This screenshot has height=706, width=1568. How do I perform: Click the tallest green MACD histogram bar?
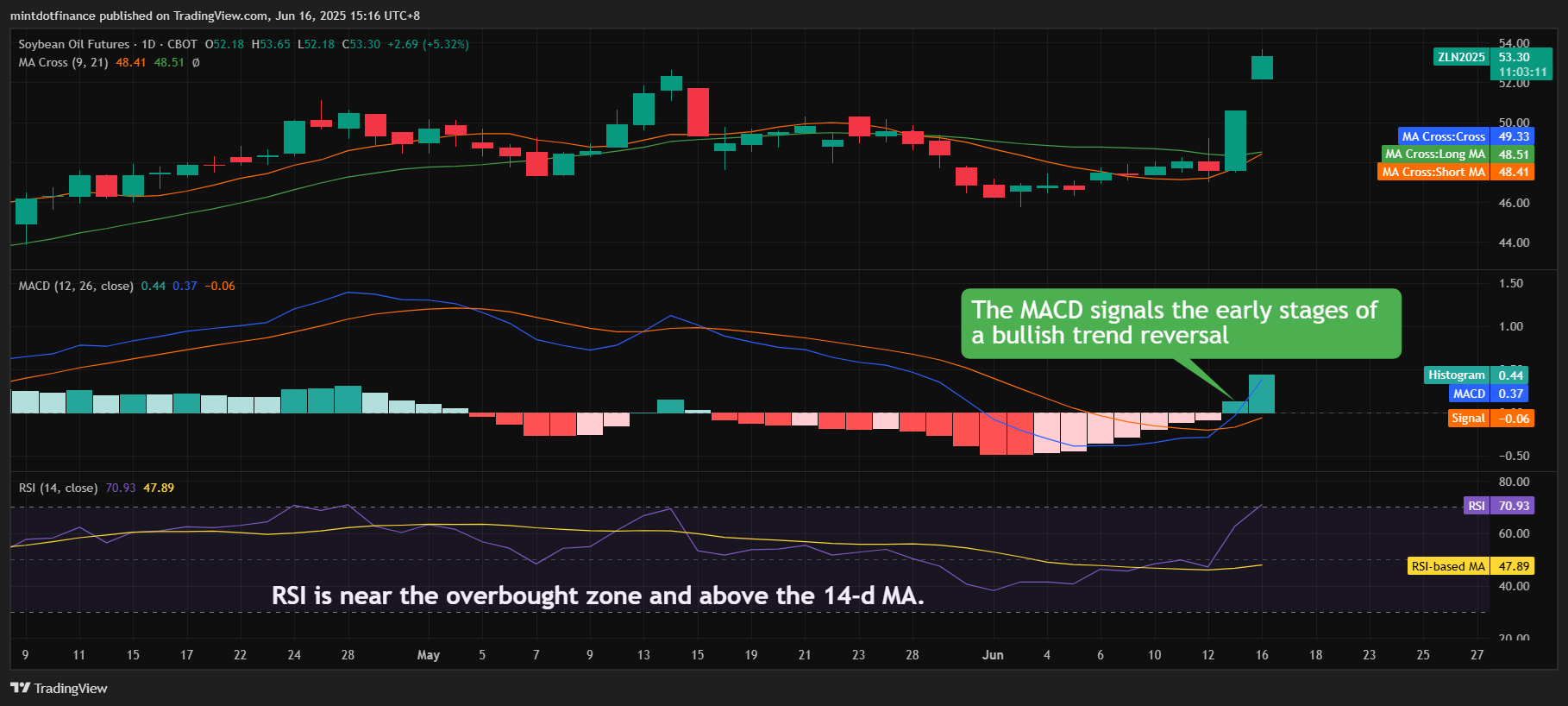pos(1262,394)
